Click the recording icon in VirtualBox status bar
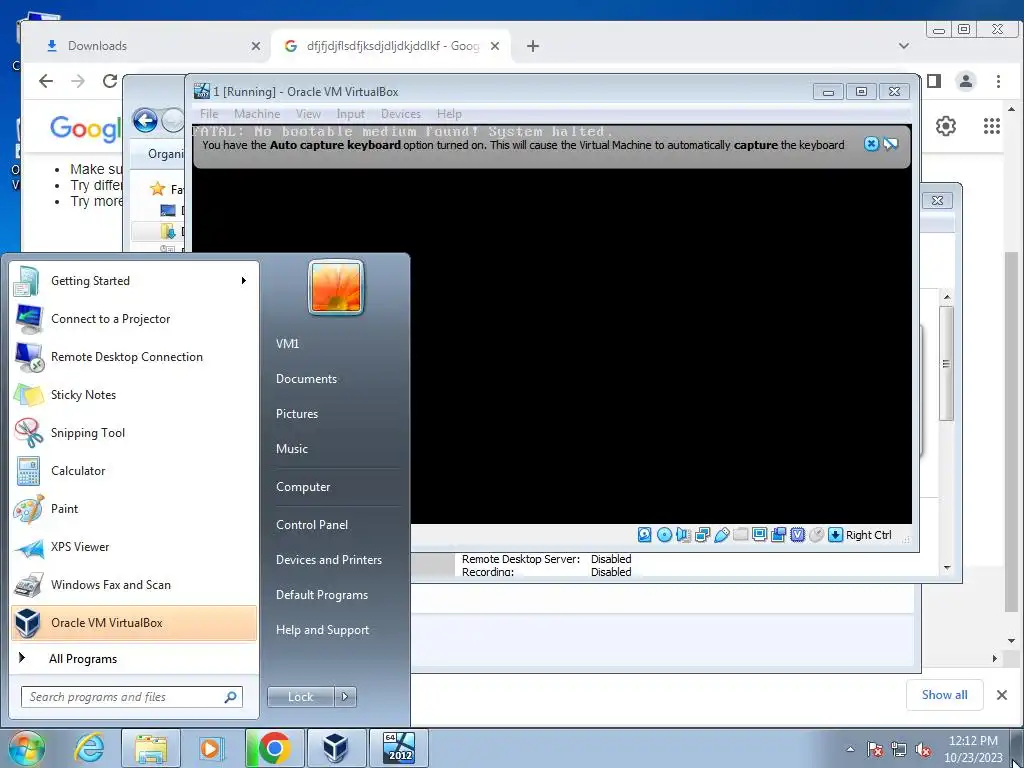The height and width of the screenshot is (768, 1024). click(778, 535)
